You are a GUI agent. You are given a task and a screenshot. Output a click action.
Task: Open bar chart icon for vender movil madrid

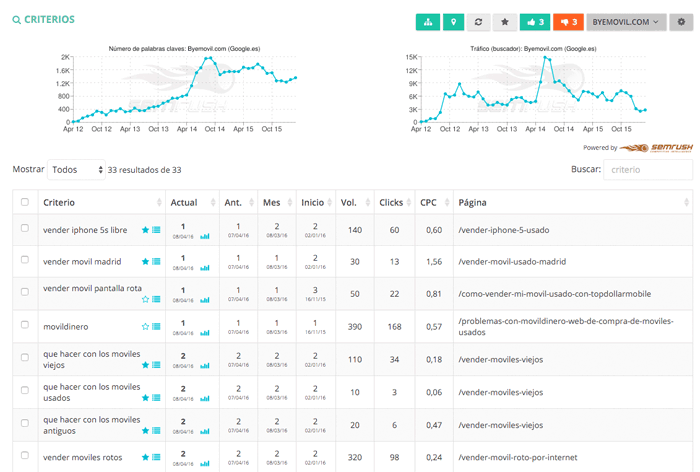(205, 268)
